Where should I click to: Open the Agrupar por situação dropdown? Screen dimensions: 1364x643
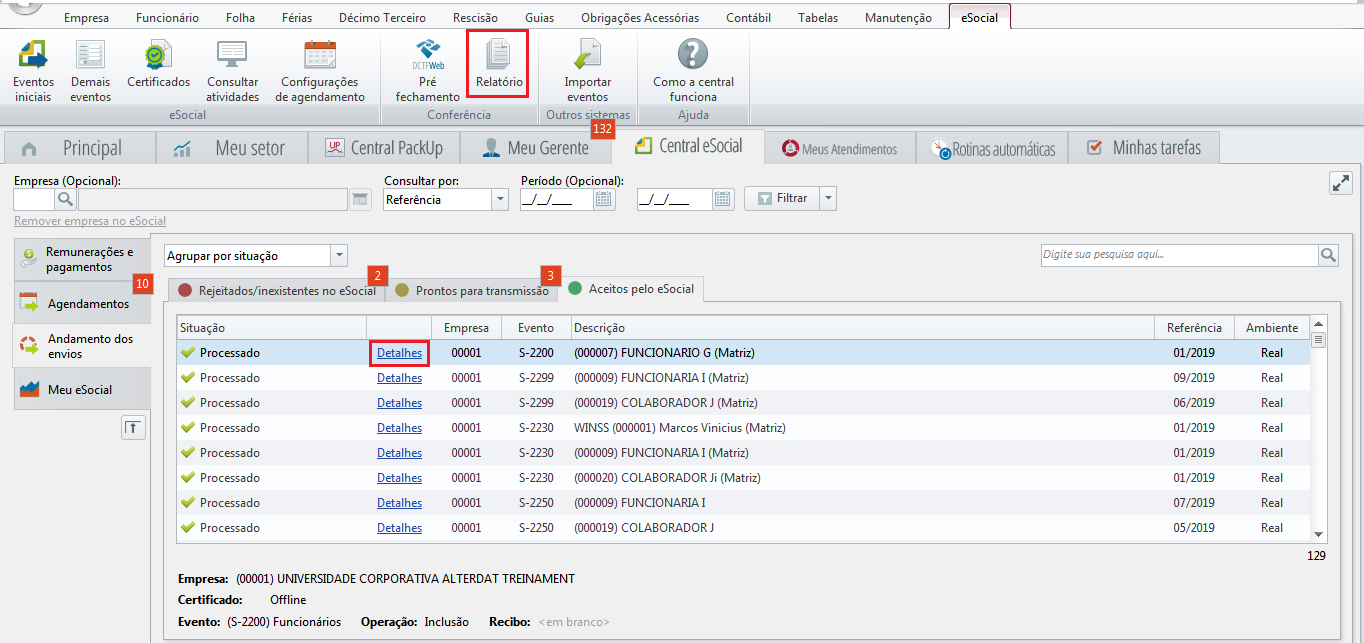(x=338, y=256)
